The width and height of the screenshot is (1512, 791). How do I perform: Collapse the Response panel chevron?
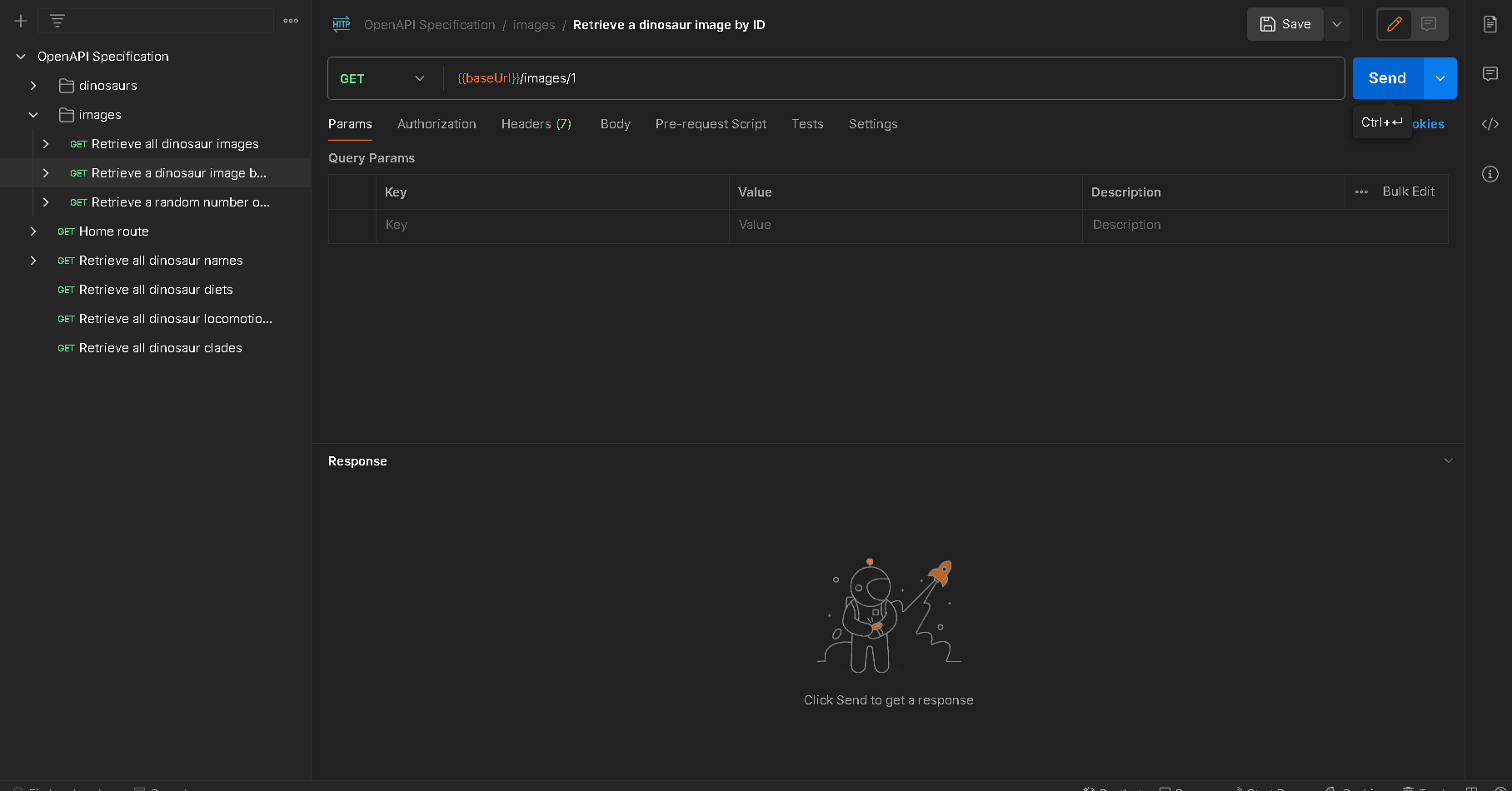1448,460
